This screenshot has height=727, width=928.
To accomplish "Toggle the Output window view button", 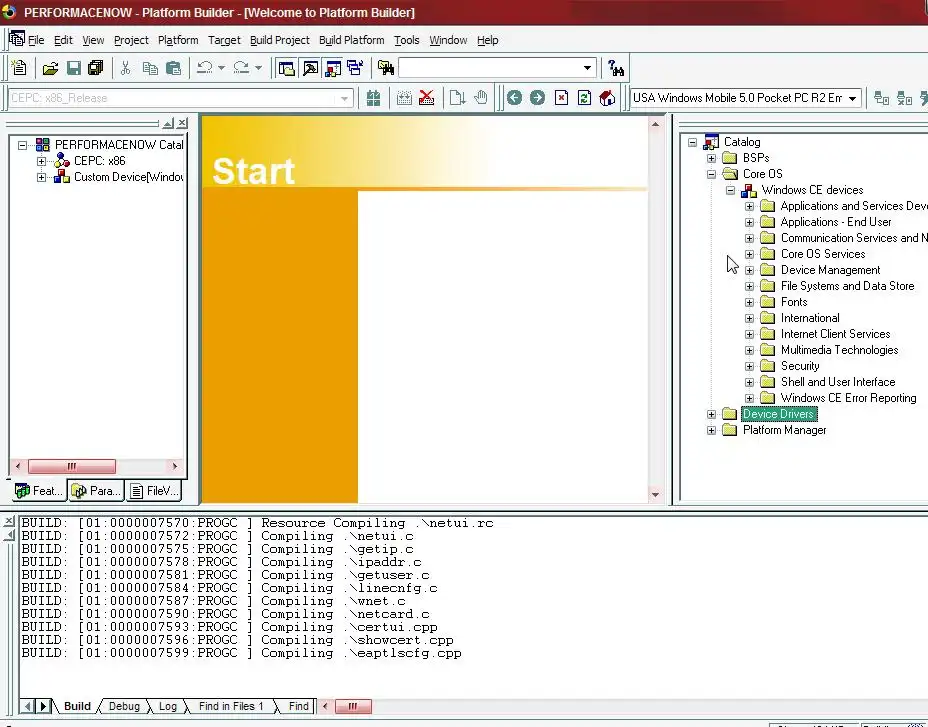I will [310, 68].
